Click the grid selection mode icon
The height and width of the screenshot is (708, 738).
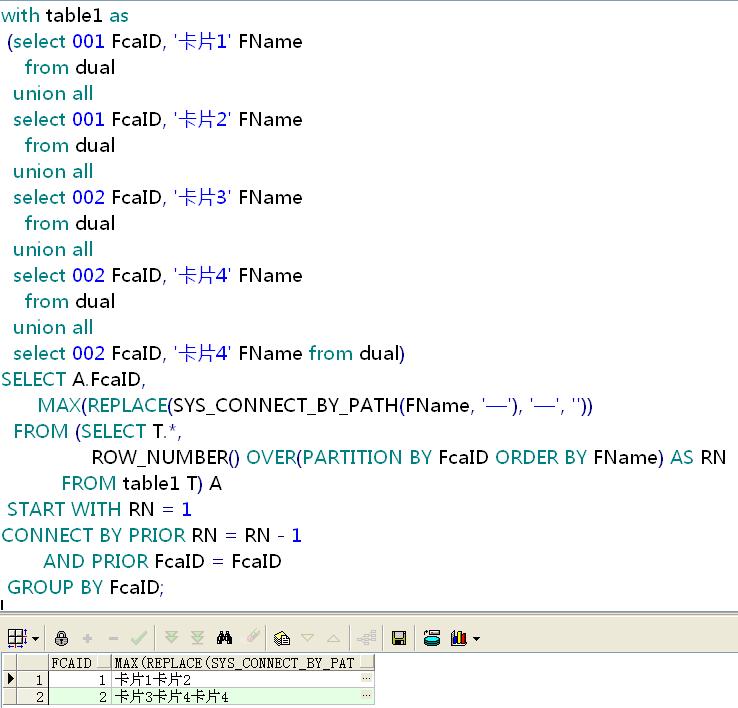point(17,638)
